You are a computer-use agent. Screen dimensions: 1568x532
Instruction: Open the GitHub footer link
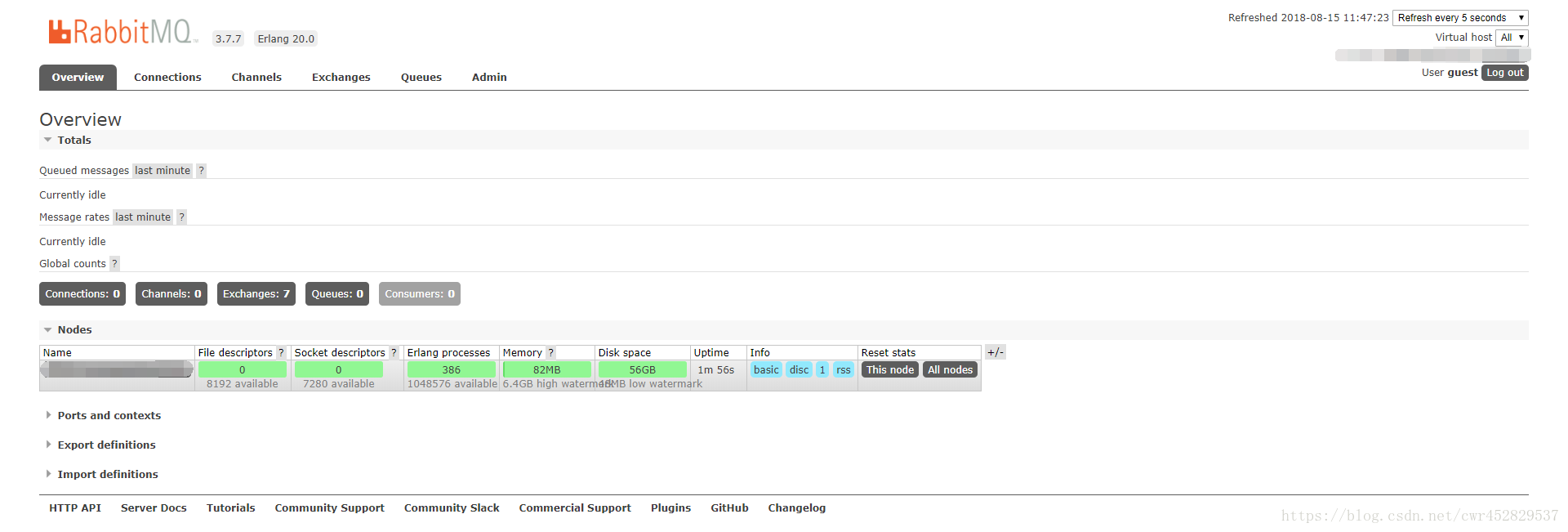(x=729, y=508)
